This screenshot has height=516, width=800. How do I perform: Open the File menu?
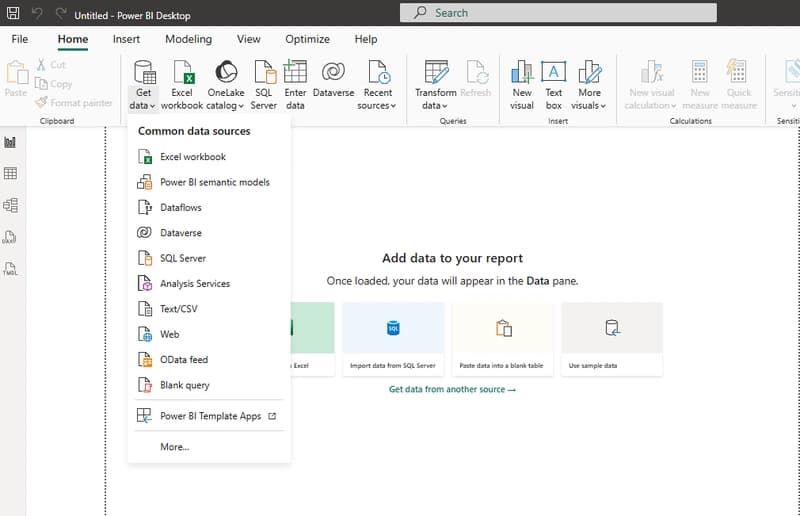coord(20,39)
